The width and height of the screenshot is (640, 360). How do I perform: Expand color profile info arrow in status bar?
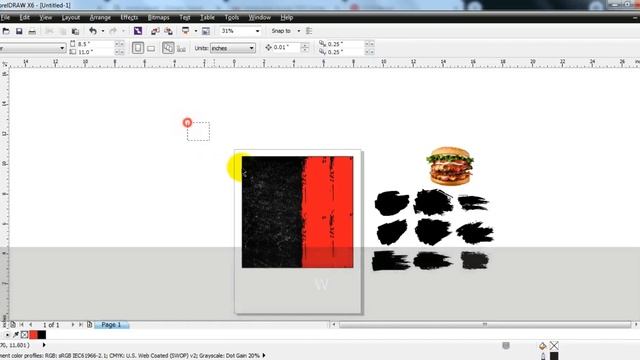click(264, 356)
